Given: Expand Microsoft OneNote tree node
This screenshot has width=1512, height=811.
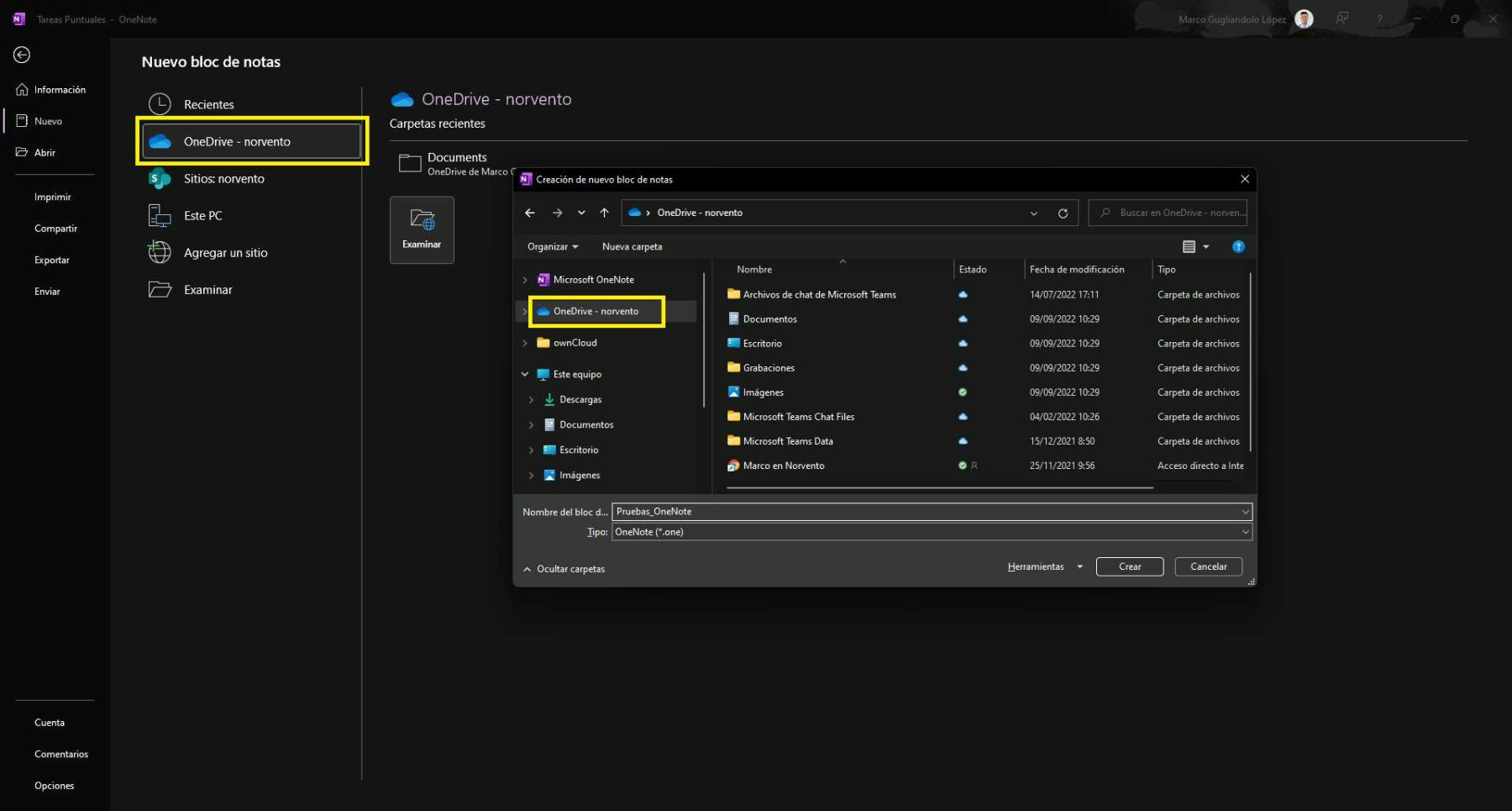Looking at the screenshot, I should click(x=525, y=280).
